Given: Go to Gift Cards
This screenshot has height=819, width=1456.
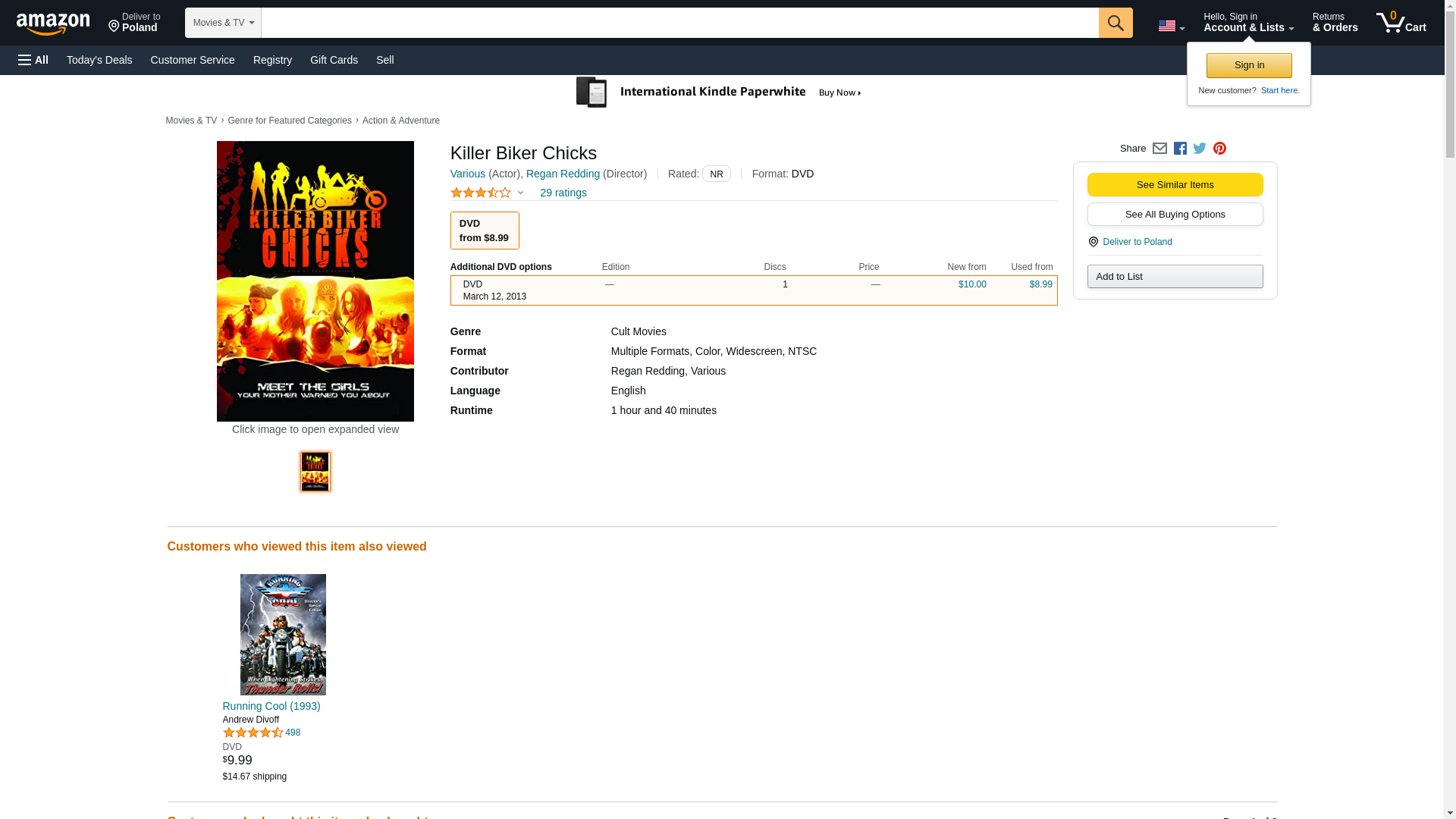Looking at the screenshot, I should 334,60.
